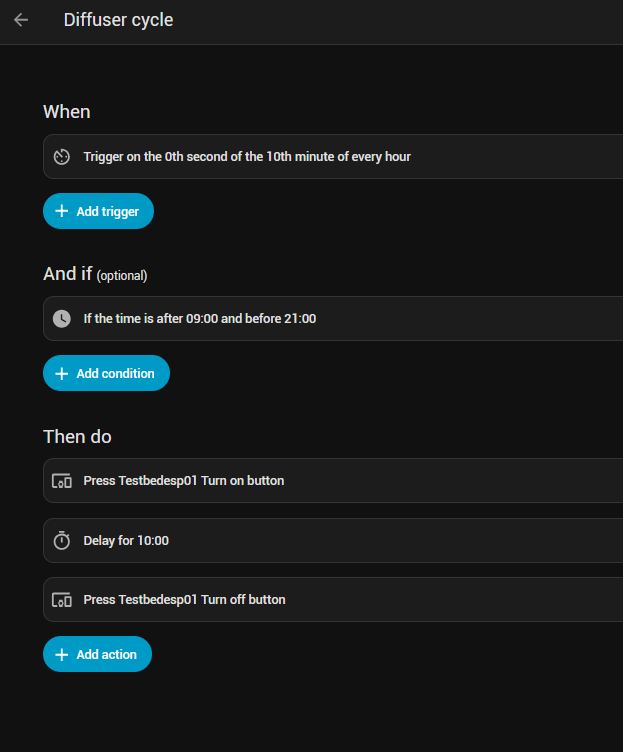The height and width of the screenshot is (752, 623).
Task: Click the plus icon in Add trigger
Action: [x=62, y=212]
